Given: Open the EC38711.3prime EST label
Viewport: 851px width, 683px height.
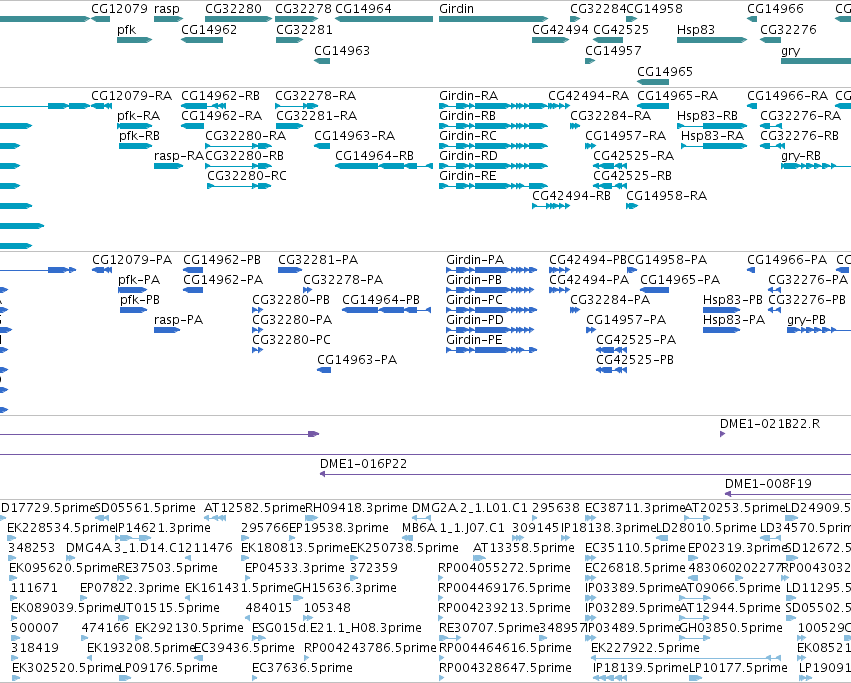Looking at the screenshot, I should coord(634,508).
